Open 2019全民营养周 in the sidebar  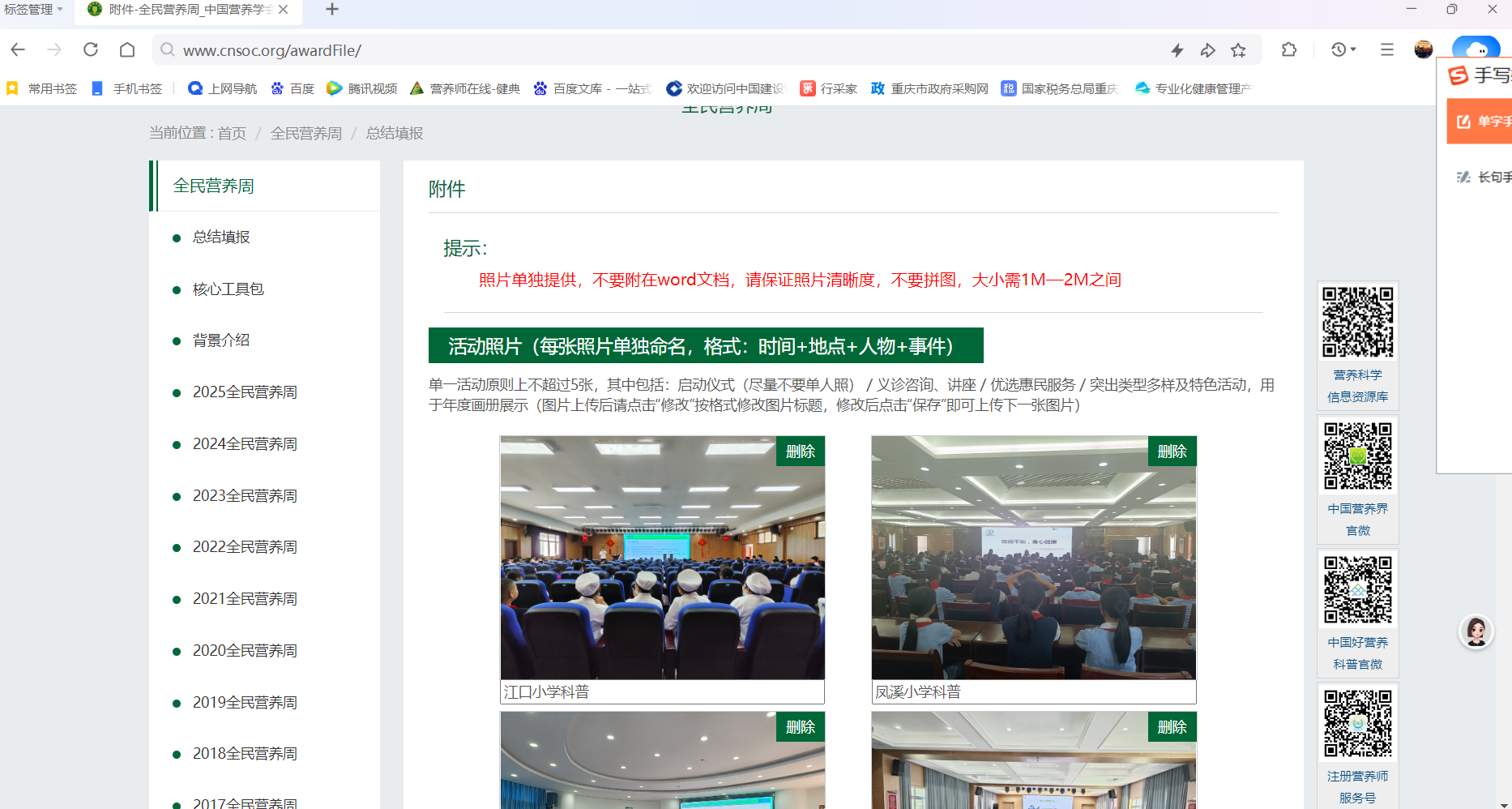[x=245, y=703]
